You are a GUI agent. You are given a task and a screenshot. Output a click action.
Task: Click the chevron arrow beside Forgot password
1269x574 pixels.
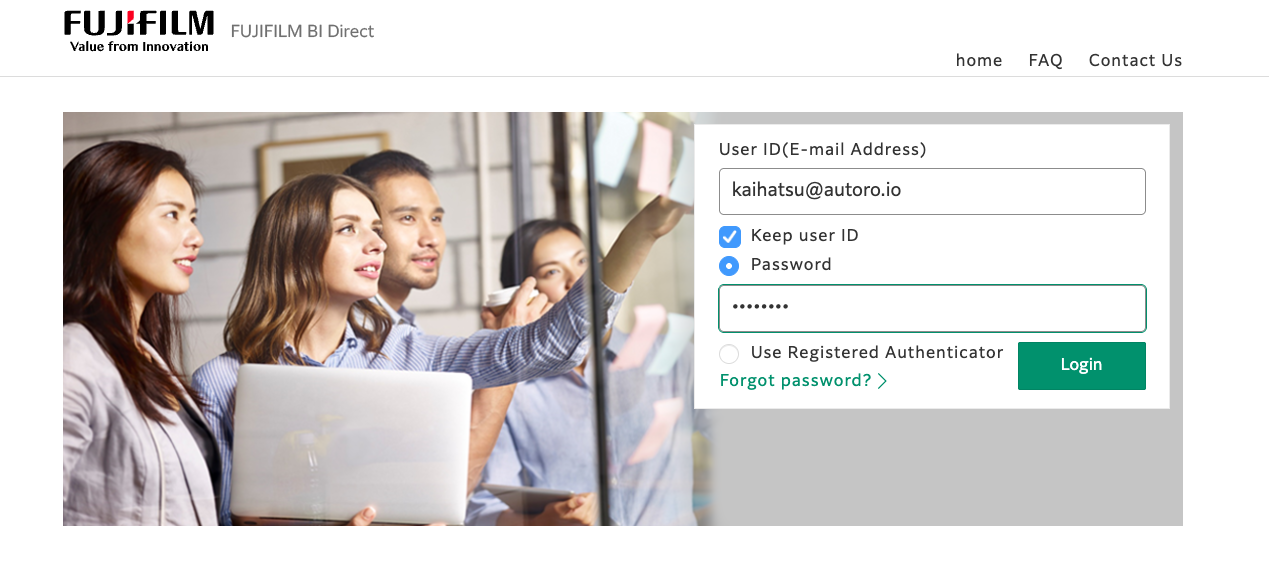click(882, 381)
